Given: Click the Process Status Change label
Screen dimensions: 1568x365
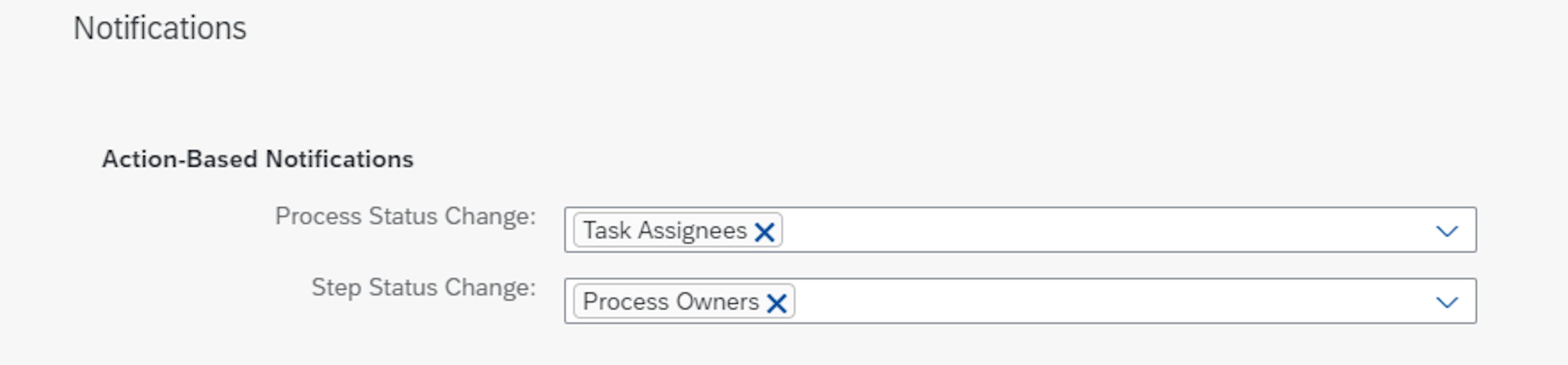Looking at the screenshot, I should click(405, 217).
